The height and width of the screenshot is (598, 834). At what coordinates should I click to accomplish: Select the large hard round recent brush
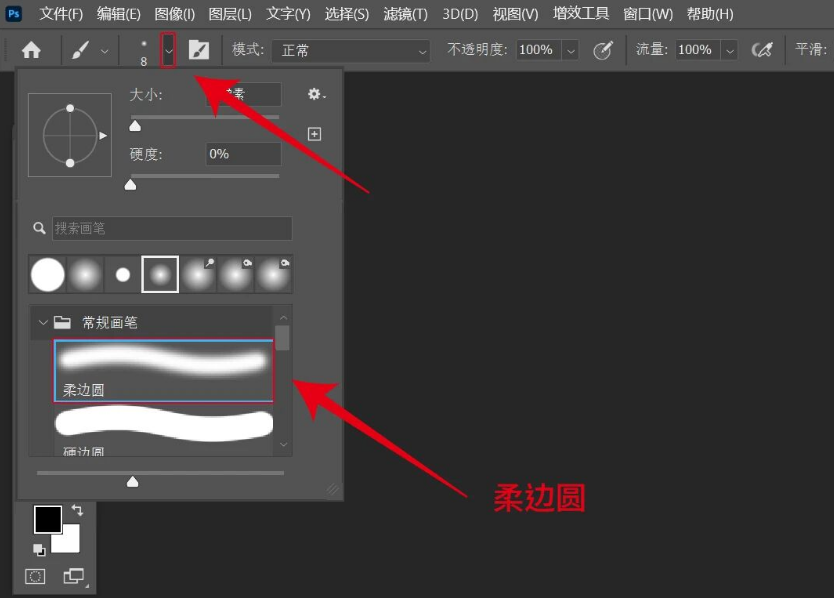pos(47,275)
